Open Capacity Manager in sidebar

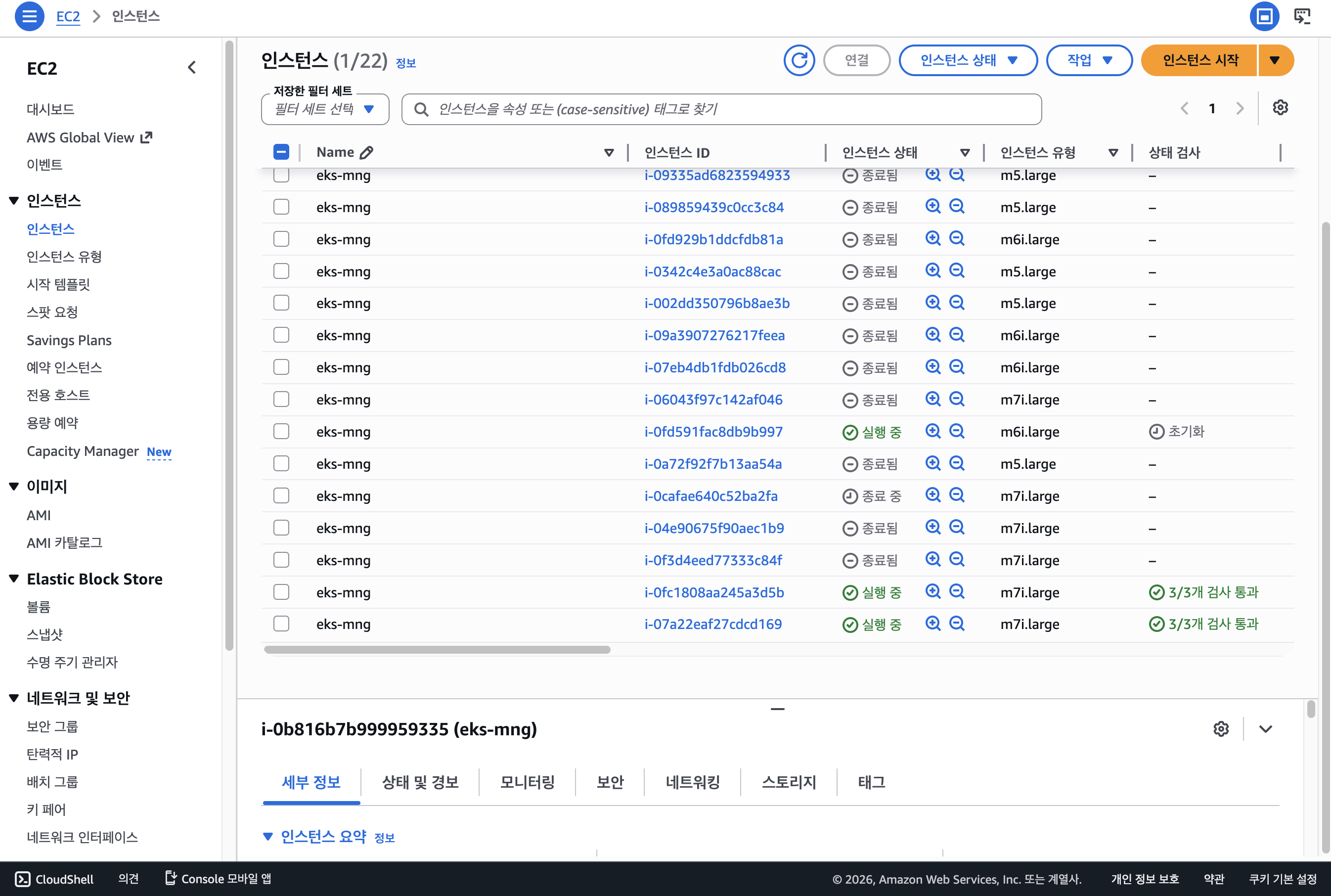(x=82, y=451)
